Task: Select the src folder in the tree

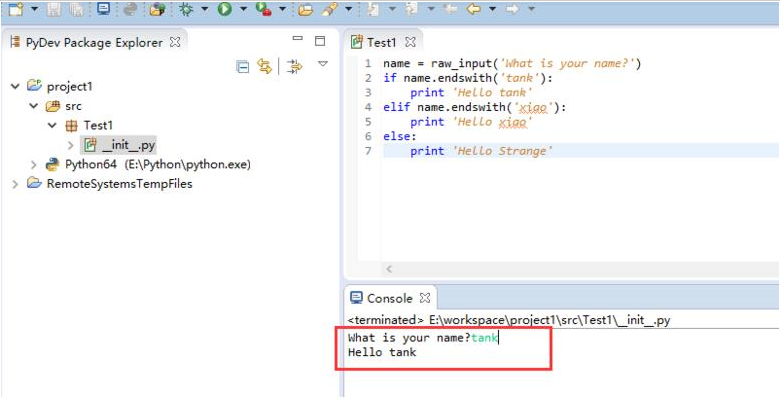Action: 73,106
